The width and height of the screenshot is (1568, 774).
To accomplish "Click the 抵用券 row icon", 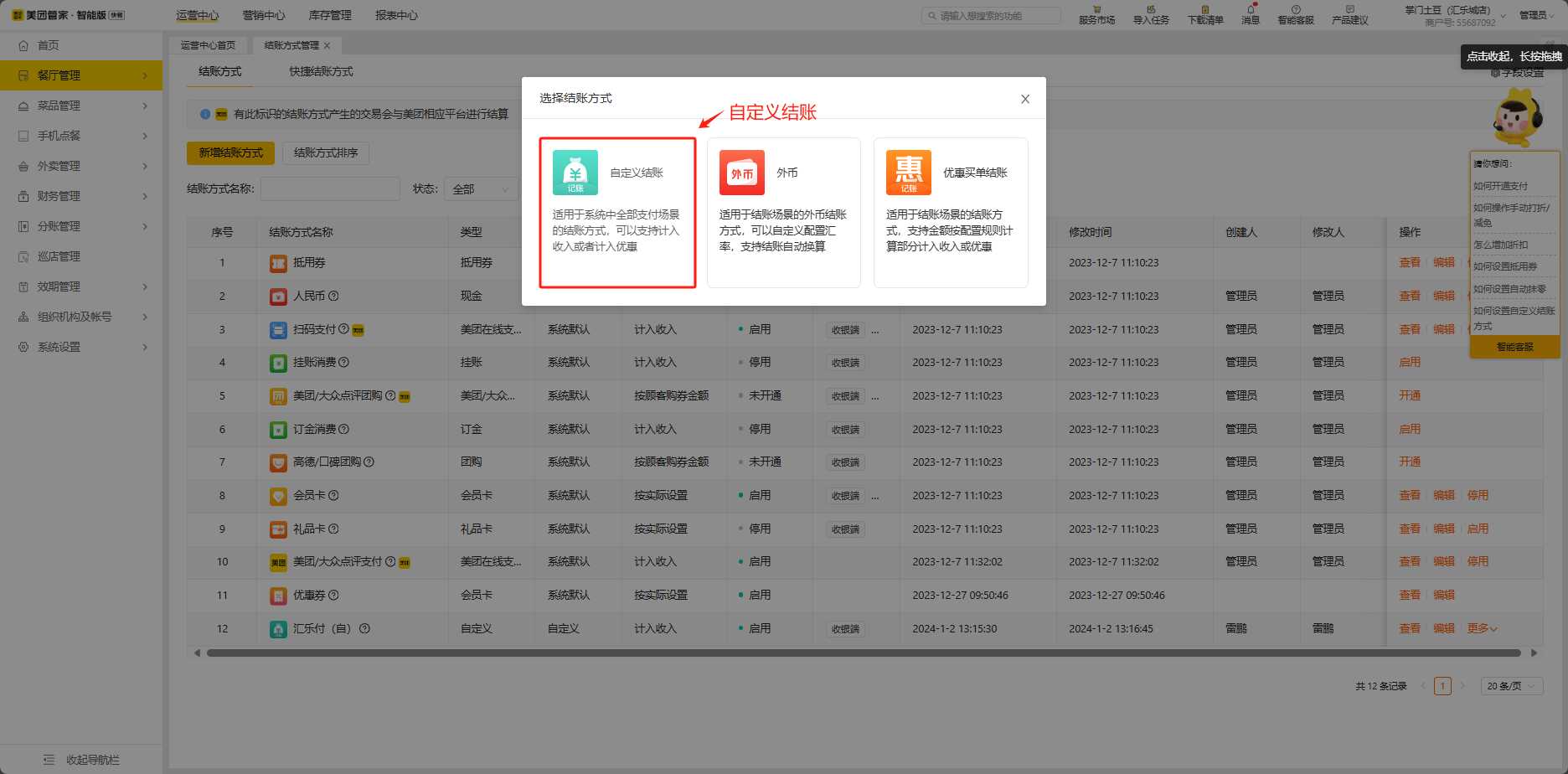I will pos(278,263).
